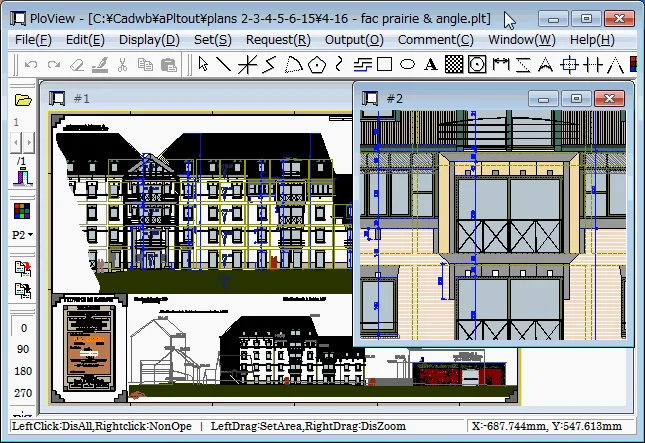This screenshot has height=443, width=645.
Task: Select the stepped double-line tool
Action: [362, 65]
